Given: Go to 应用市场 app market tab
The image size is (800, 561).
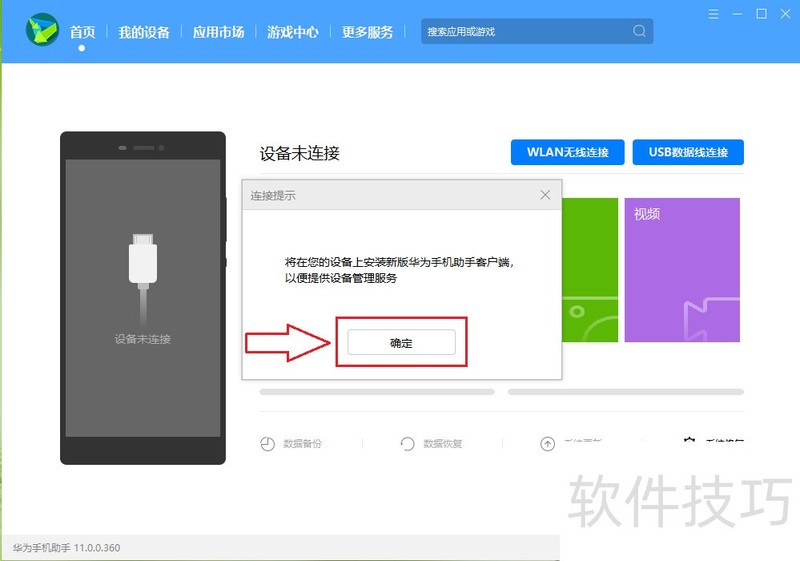Looking at the screenshot, I should pyautogui.click(x=218, y=32).
